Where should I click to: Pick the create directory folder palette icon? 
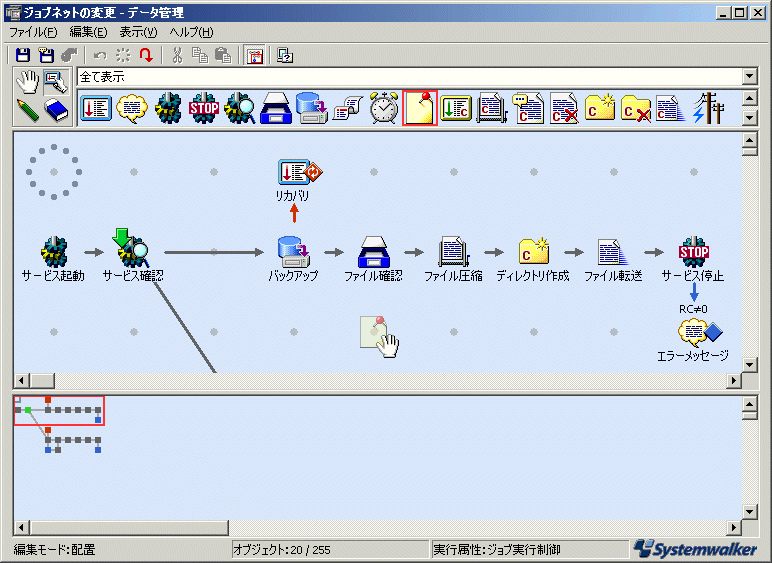coord(599,108)
